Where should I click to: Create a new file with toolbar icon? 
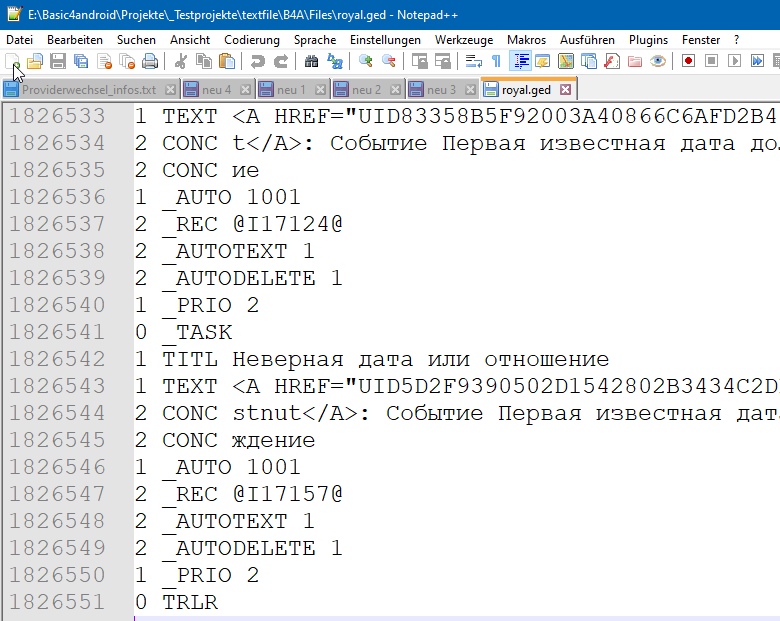pyautogui.click(x=12, y=61)
